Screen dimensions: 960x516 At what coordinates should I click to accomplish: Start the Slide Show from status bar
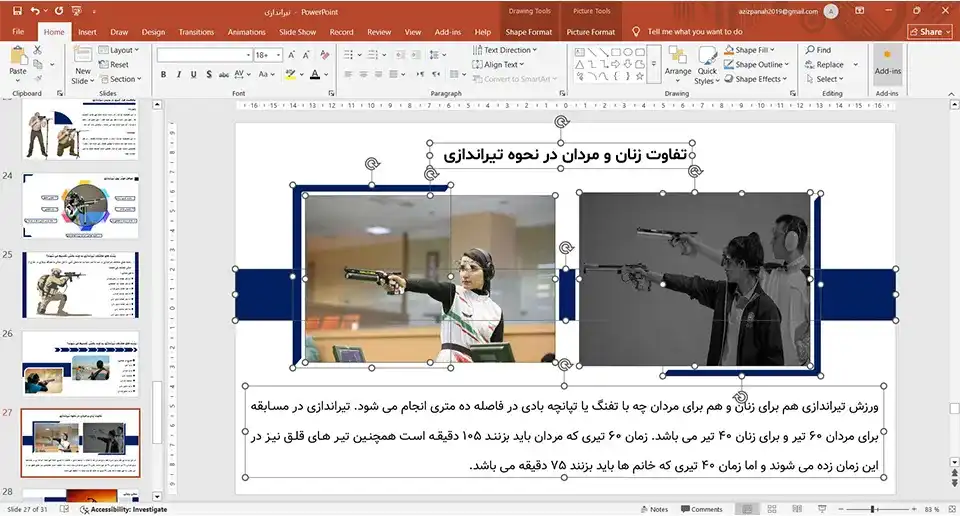[822, 509]
